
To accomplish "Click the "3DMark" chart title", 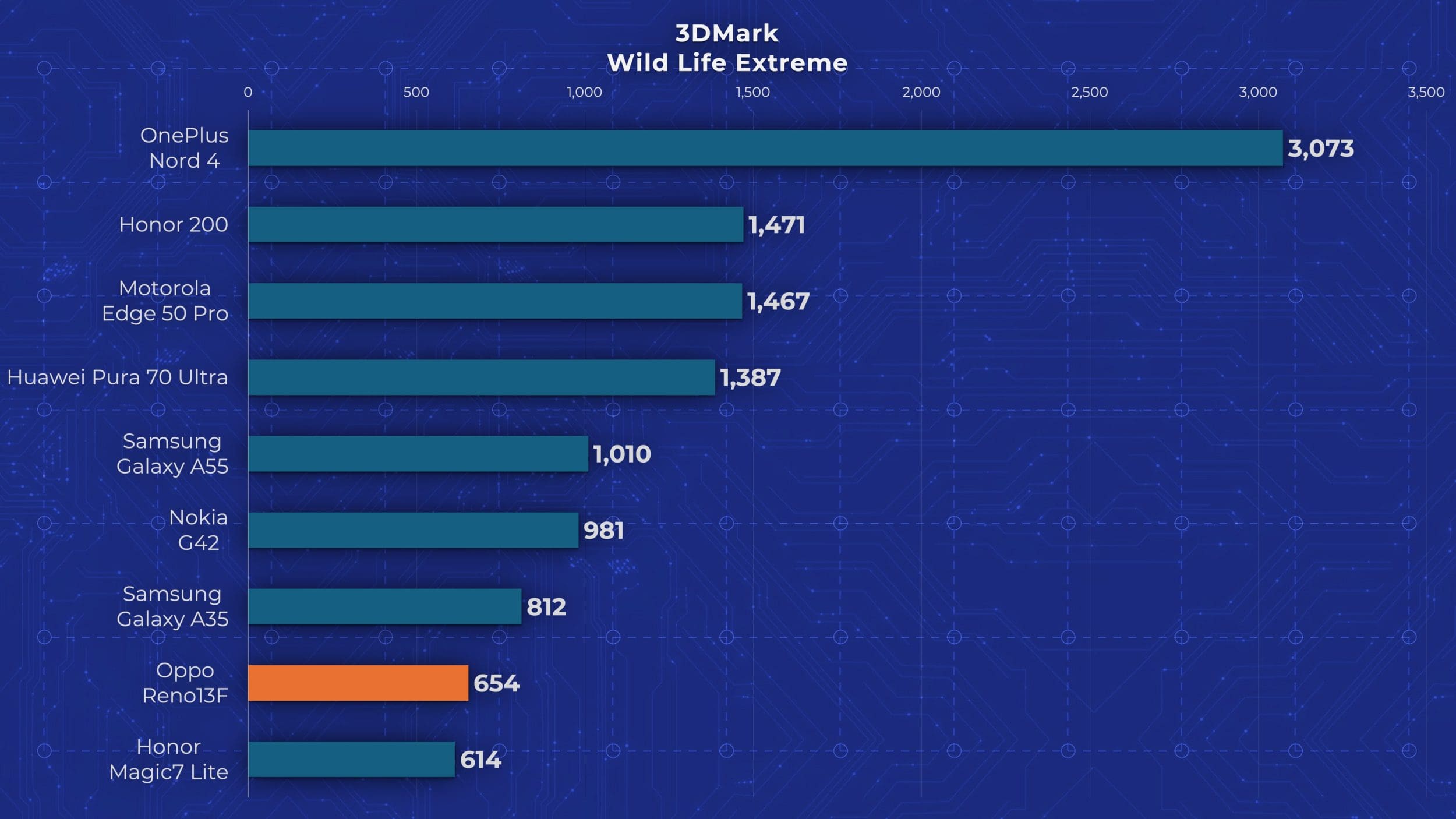I will pyautogui.click(x=727, y=33).
